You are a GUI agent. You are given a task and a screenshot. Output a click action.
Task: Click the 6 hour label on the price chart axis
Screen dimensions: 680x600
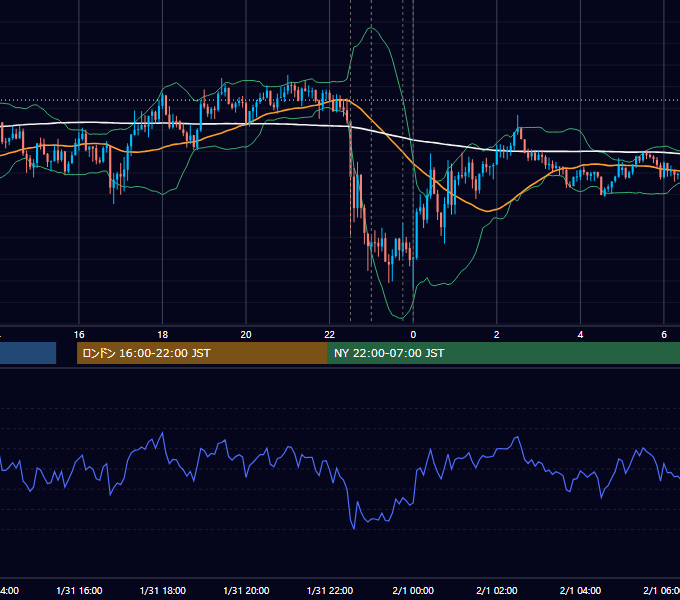[x=664, y=335]
